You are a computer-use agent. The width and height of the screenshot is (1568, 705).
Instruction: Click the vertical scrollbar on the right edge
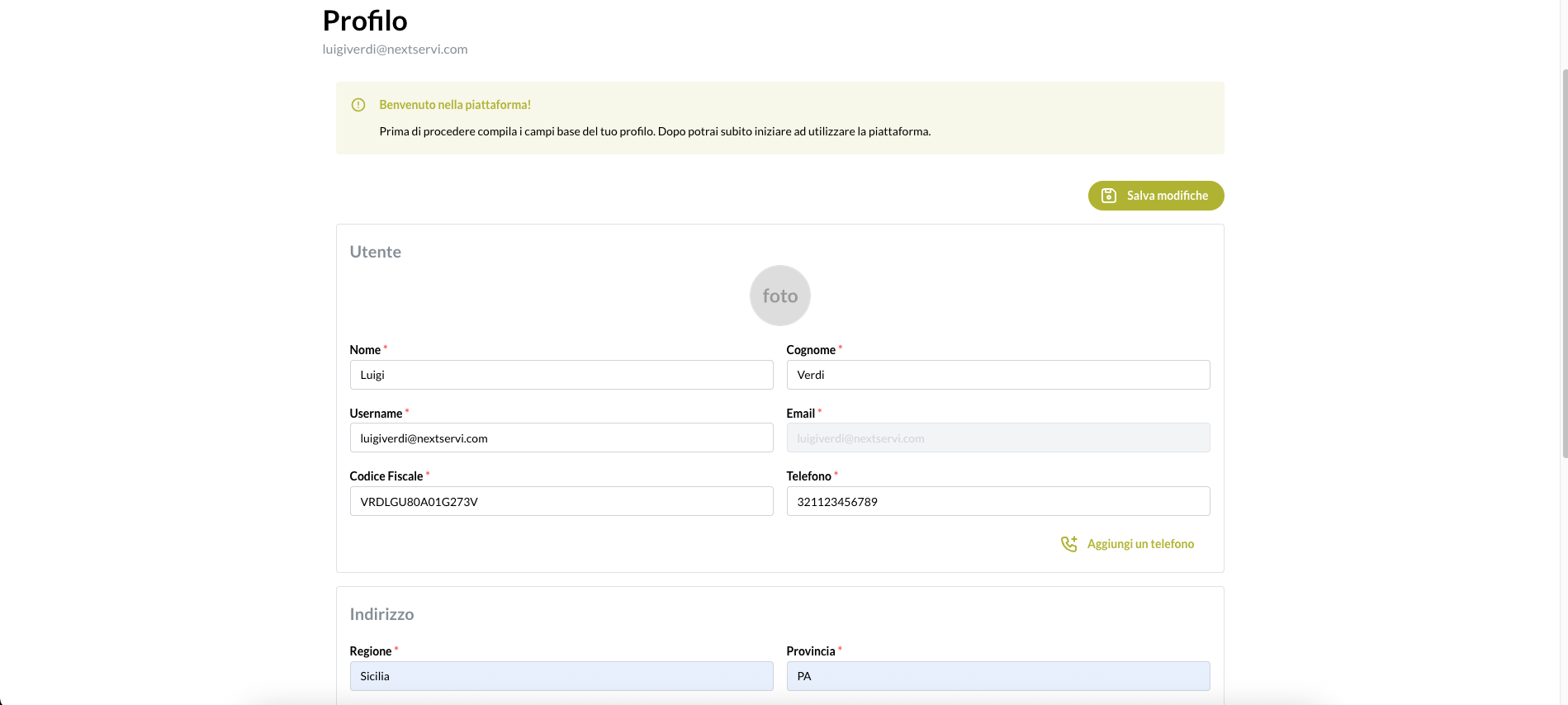coord(1564,264)
